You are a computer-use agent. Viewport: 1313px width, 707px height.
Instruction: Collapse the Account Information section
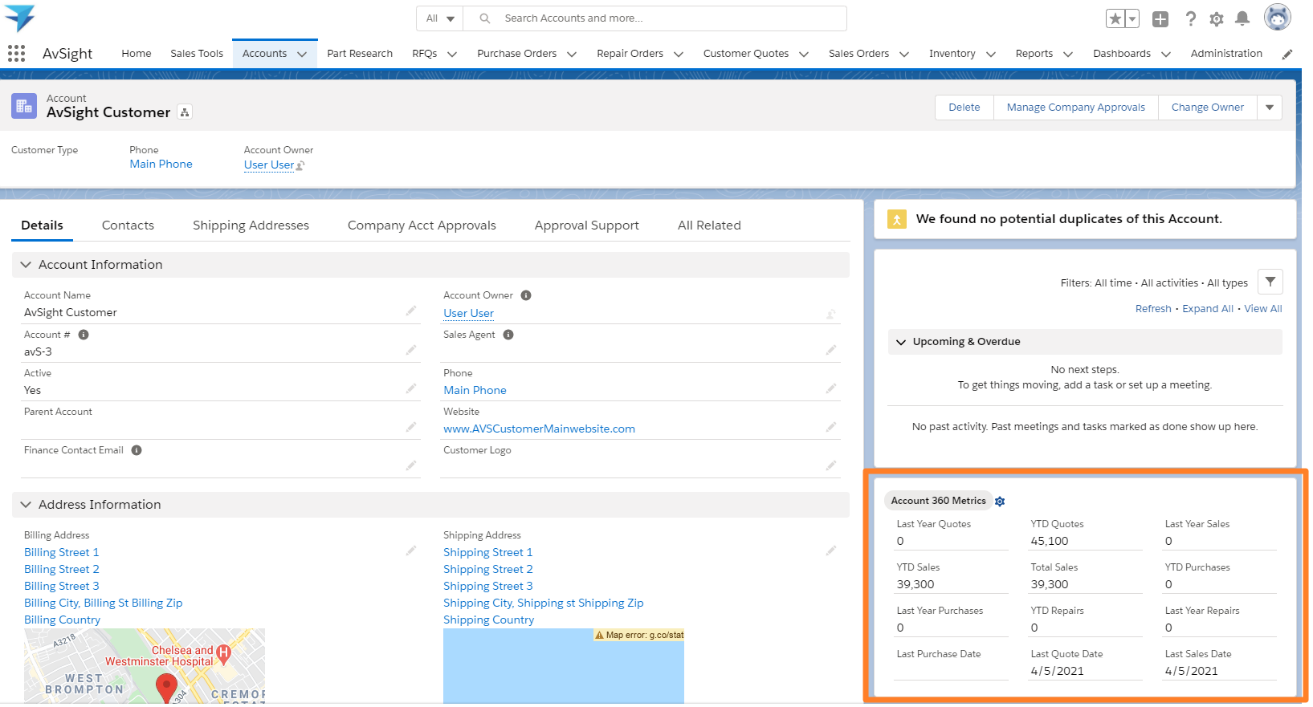[x=26, y=265]
